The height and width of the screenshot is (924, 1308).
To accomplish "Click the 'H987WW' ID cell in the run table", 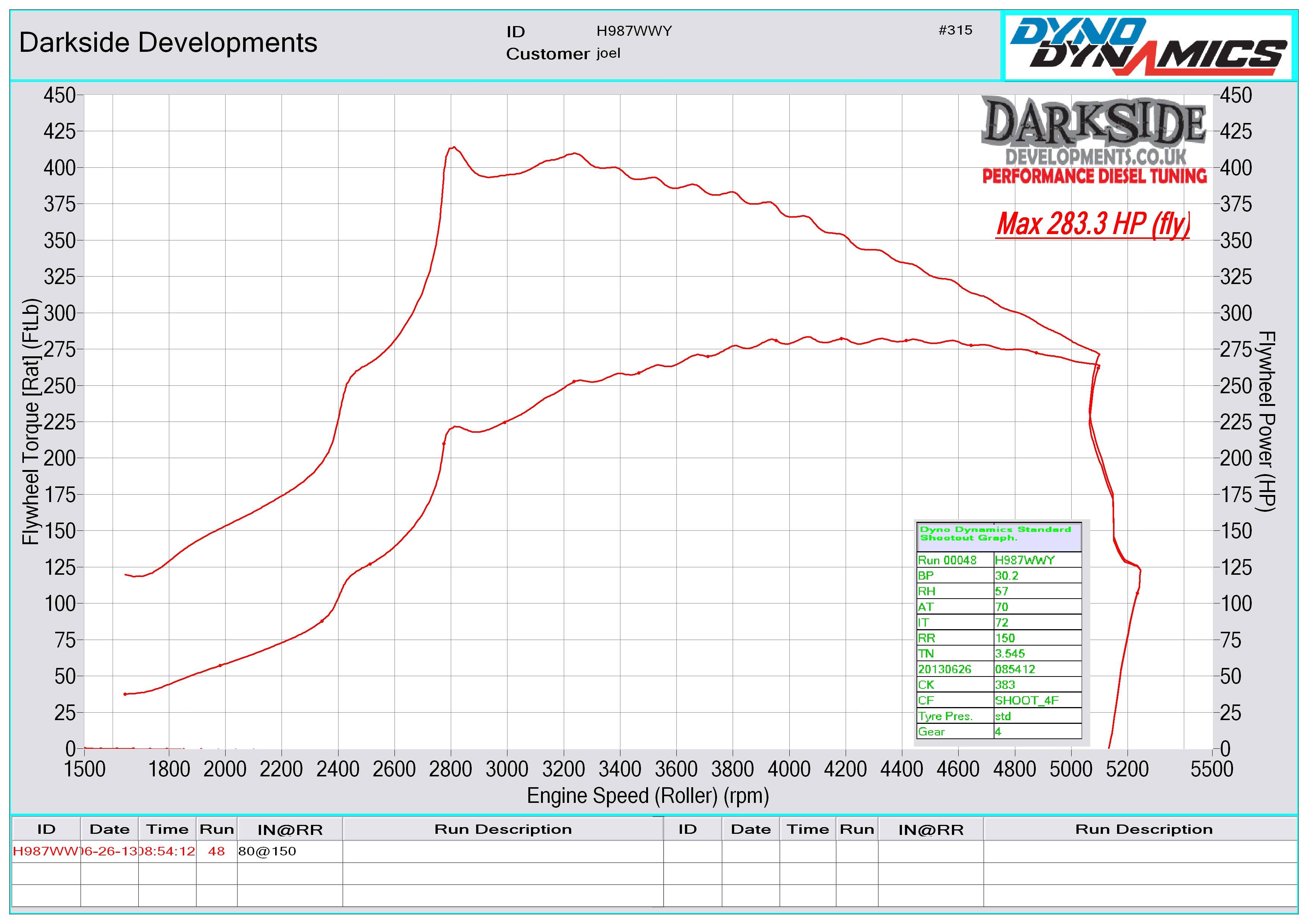I will (x=45, y=852).
